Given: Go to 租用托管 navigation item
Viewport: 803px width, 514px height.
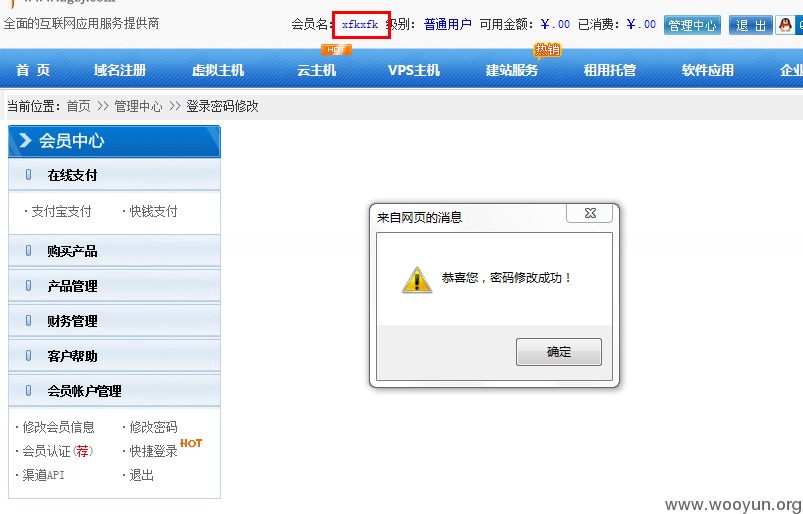Looking at the screenshot, I should 610,70.
